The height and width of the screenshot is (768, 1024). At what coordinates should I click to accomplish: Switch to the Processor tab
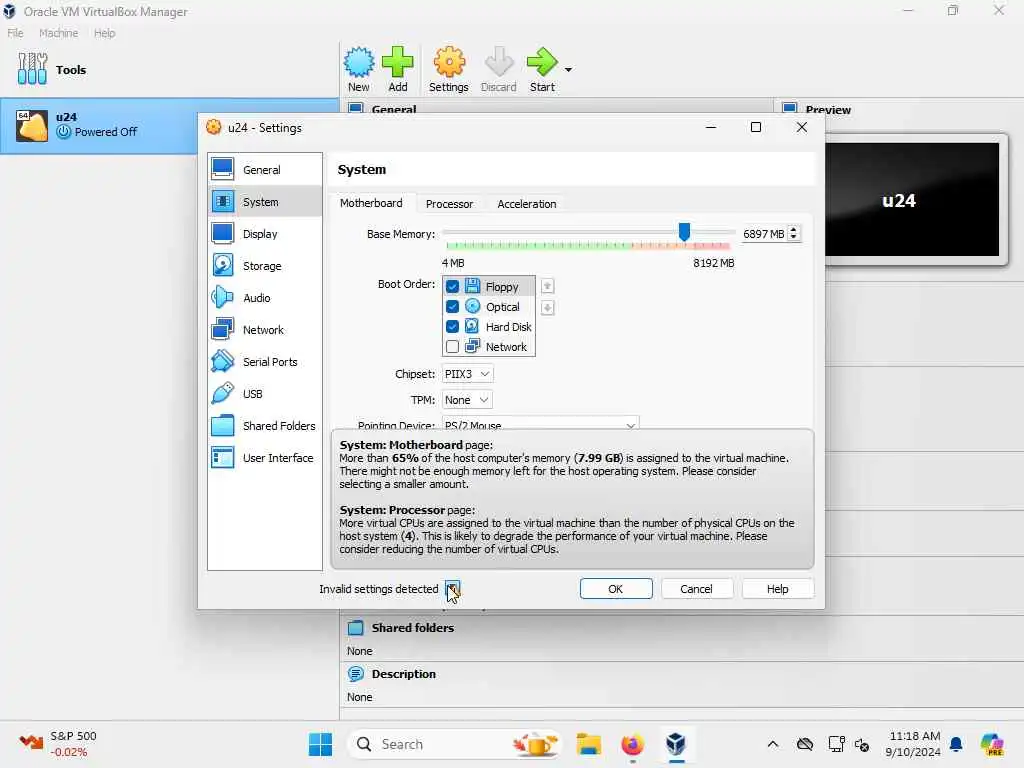[x=449, y=204]
